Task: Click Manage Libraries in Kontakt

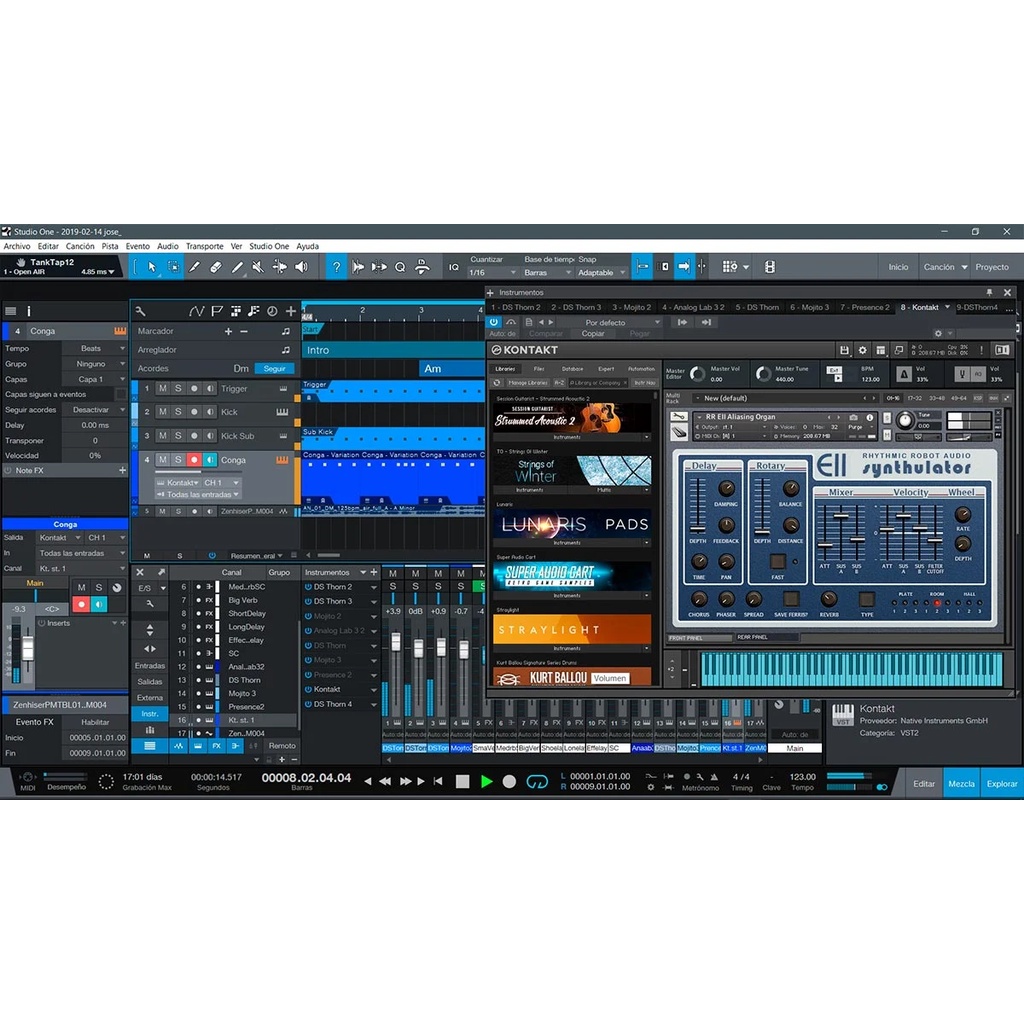Action: point(528,383)
